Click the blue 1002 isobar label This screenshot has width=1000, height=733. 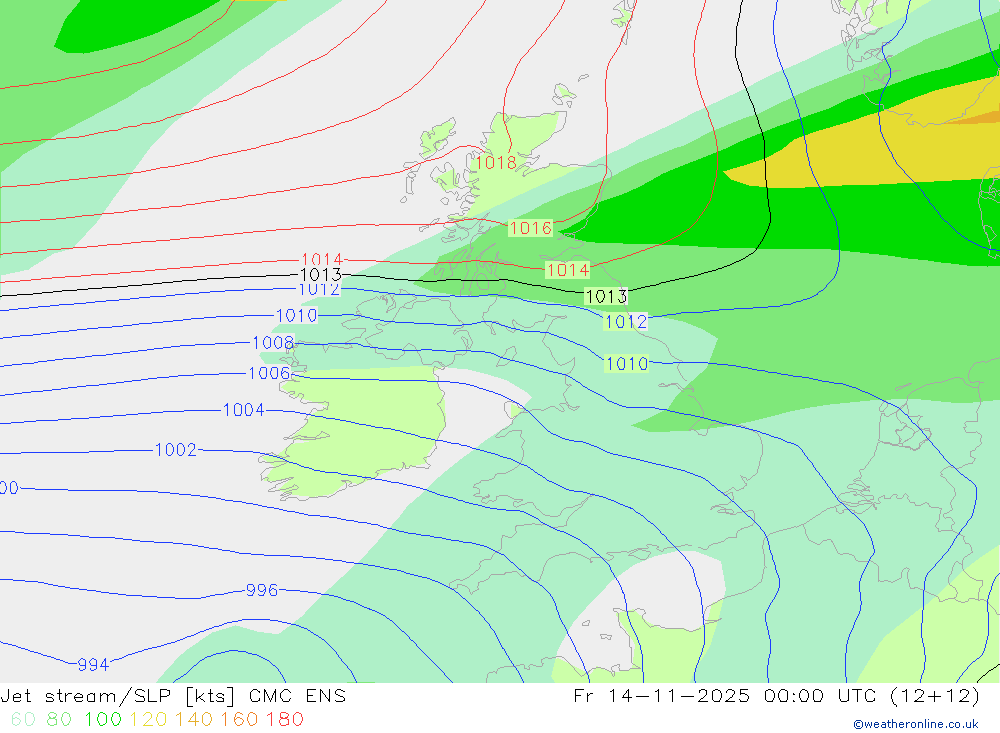[176, 450]
